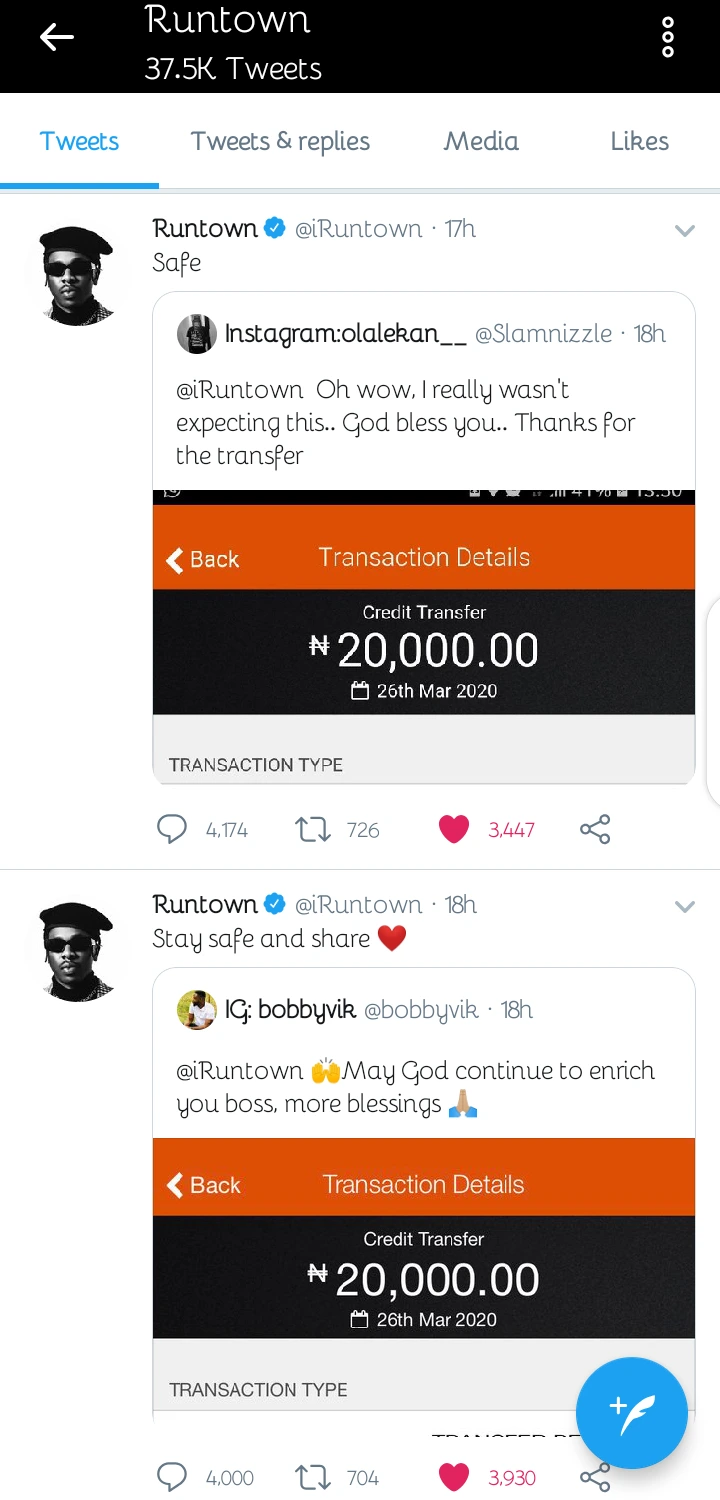Switch to the Likes tab
720x1500 pixels.
pos(639,142)
